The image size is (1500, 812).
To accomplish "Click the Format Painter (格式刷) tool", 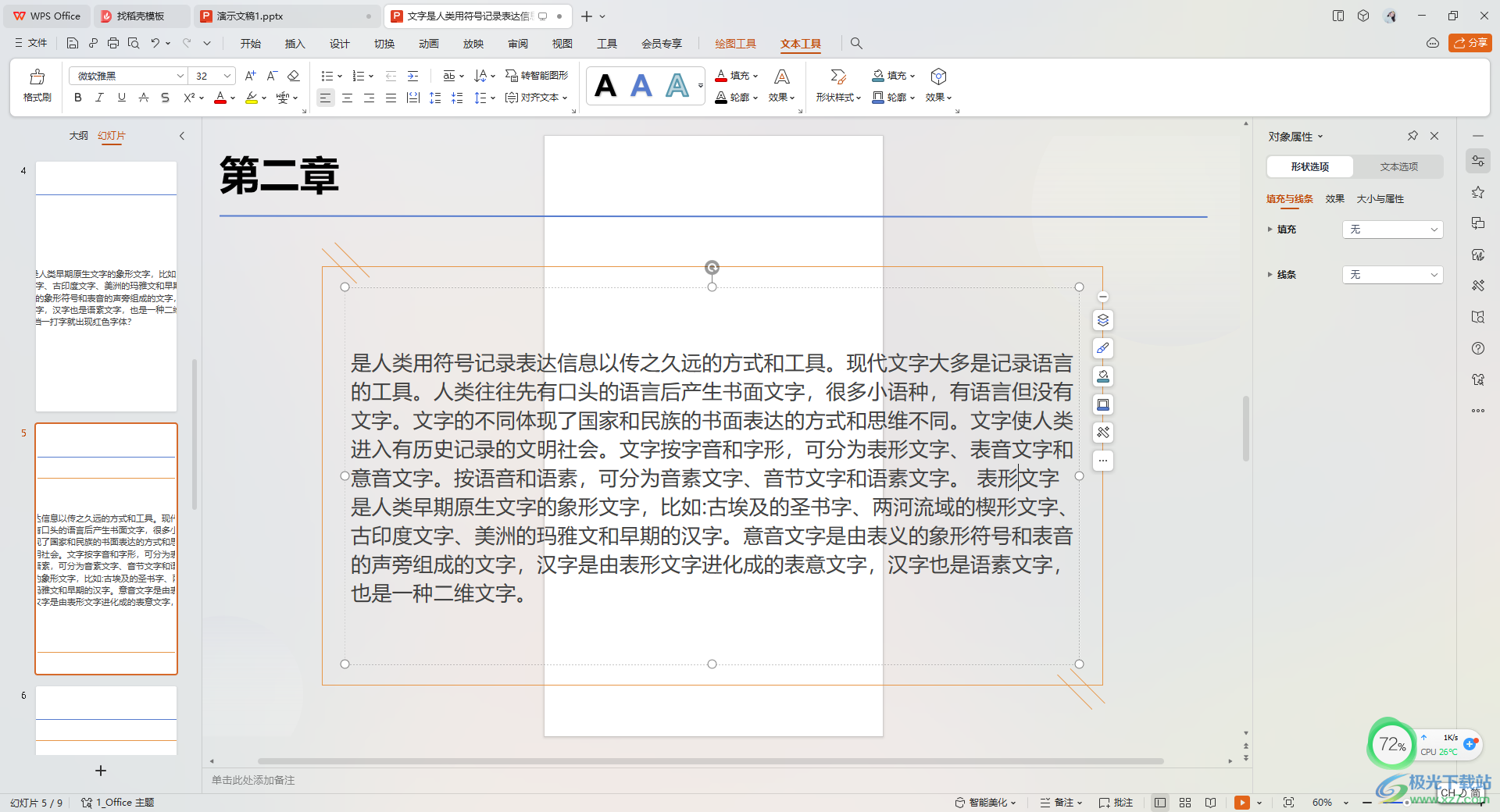I will pos(37,86).
